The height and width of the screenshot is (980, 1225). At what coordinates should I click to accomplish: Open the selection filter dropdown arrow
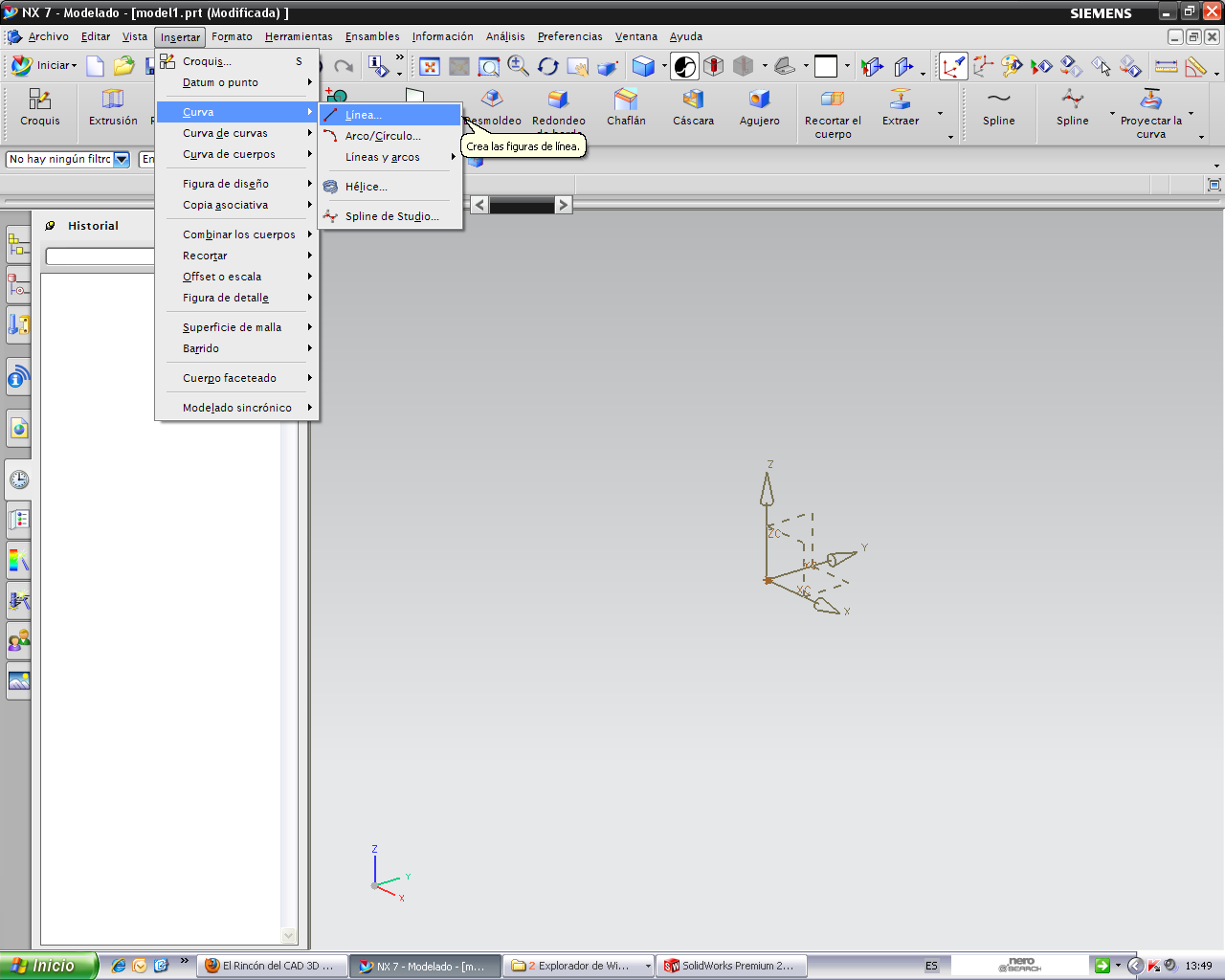122,160
